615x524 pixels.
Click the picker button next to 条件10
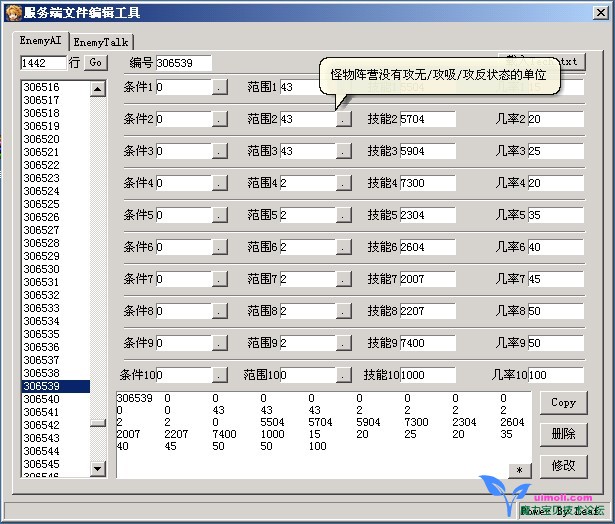[220, 376]
